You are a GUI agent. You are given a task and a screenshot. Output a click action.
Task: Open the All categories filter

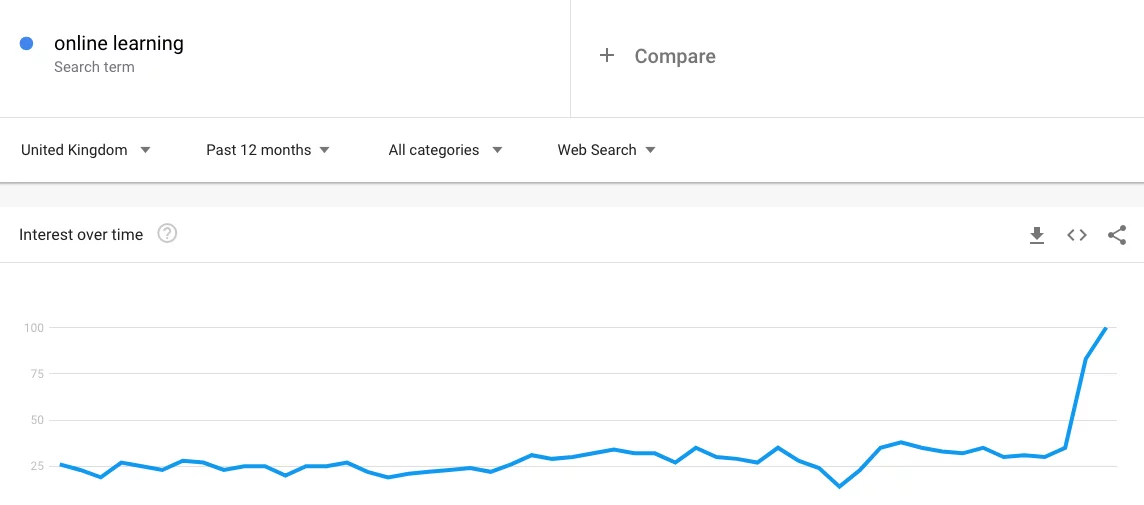click(x=445, y=150)
